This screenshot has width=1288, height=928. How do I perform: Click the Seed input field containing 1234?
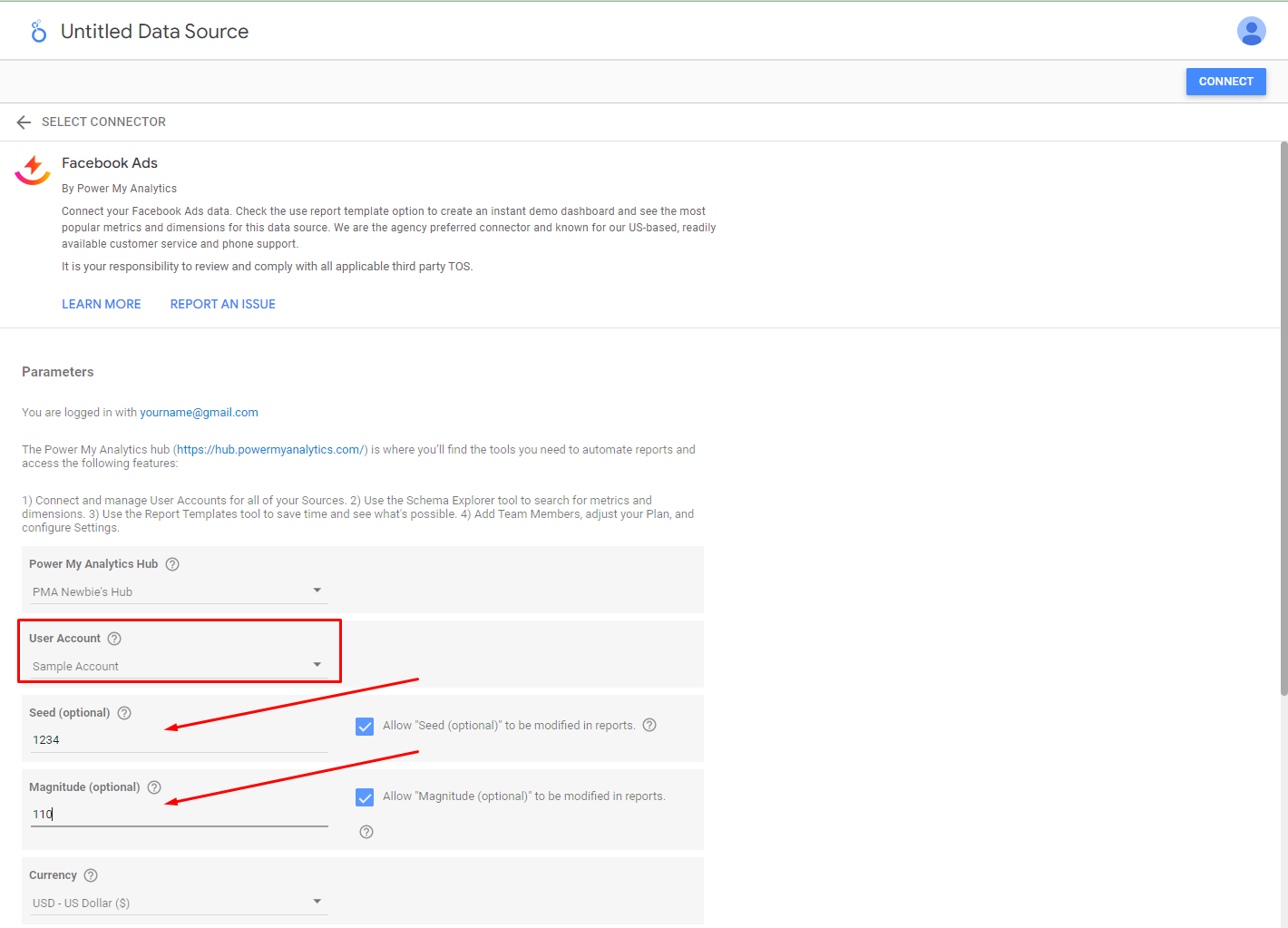[178, 740]
